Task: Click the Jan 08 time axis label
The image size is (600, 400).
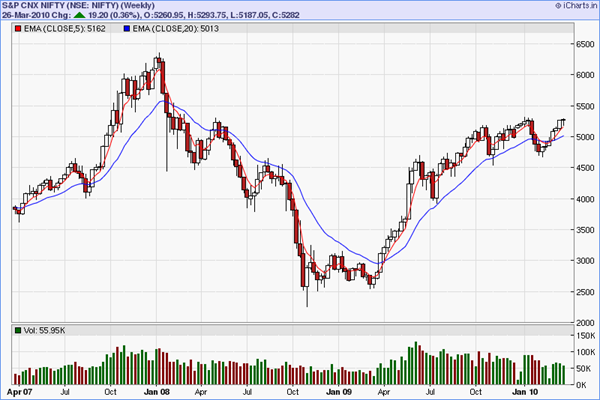Action: pyautogui.click(x=157, y=392)
